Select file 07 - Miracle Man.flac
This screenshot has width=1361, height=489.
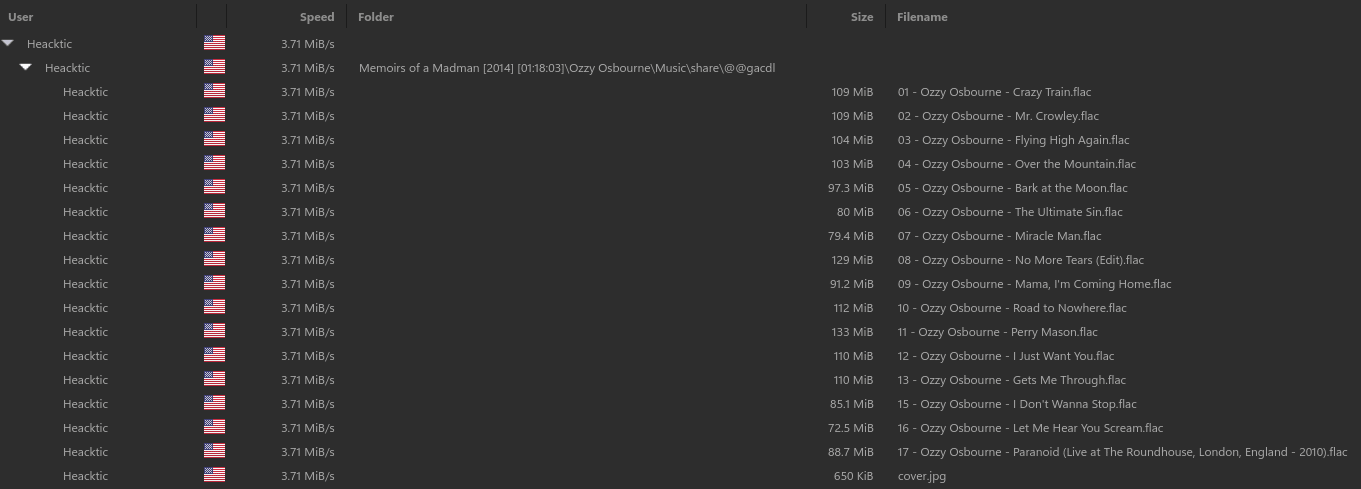999,236
